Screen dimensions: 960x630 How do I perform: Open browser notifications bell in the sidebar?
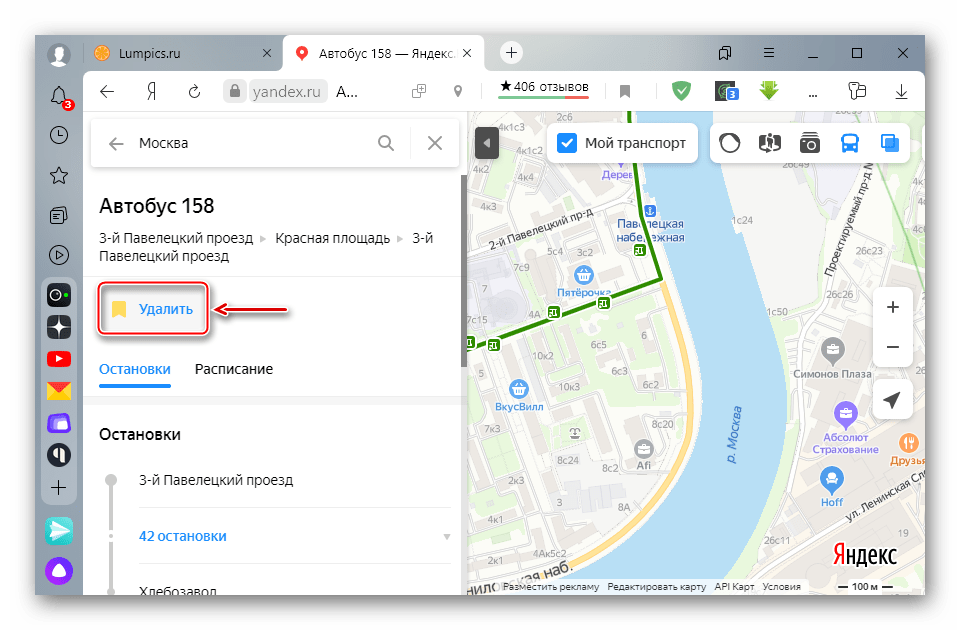(x=59, y=95)
